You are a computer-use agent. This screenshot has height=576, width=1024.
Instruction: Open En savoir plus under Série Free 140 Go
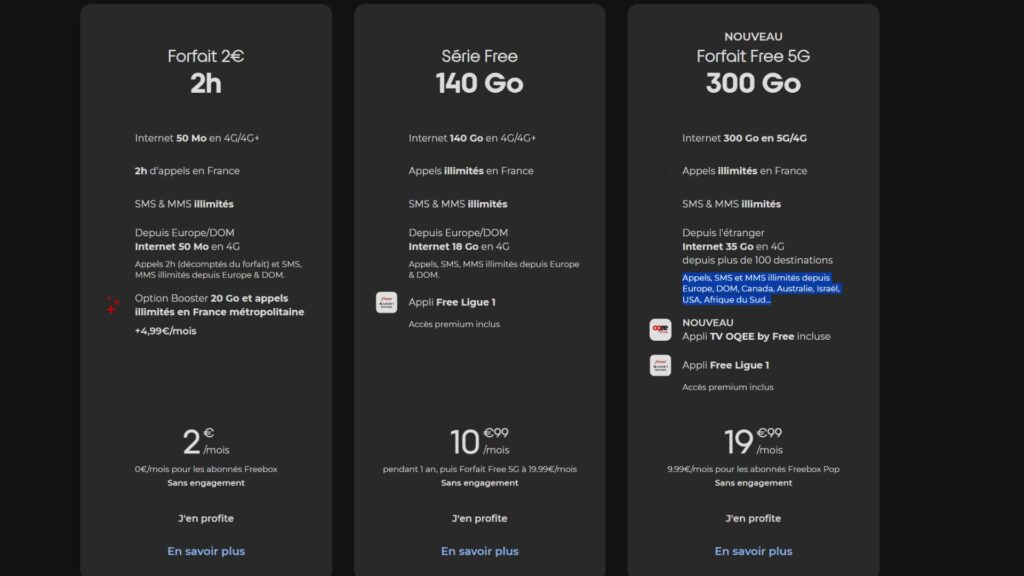479,551
